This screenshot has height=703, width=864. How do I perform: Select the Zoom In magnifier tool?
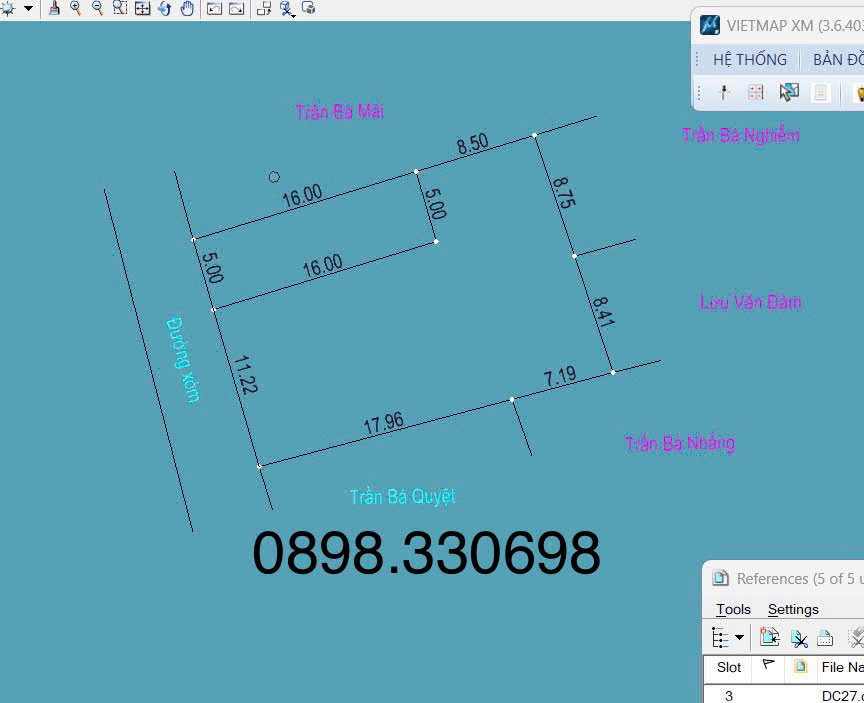click(76, 8)
